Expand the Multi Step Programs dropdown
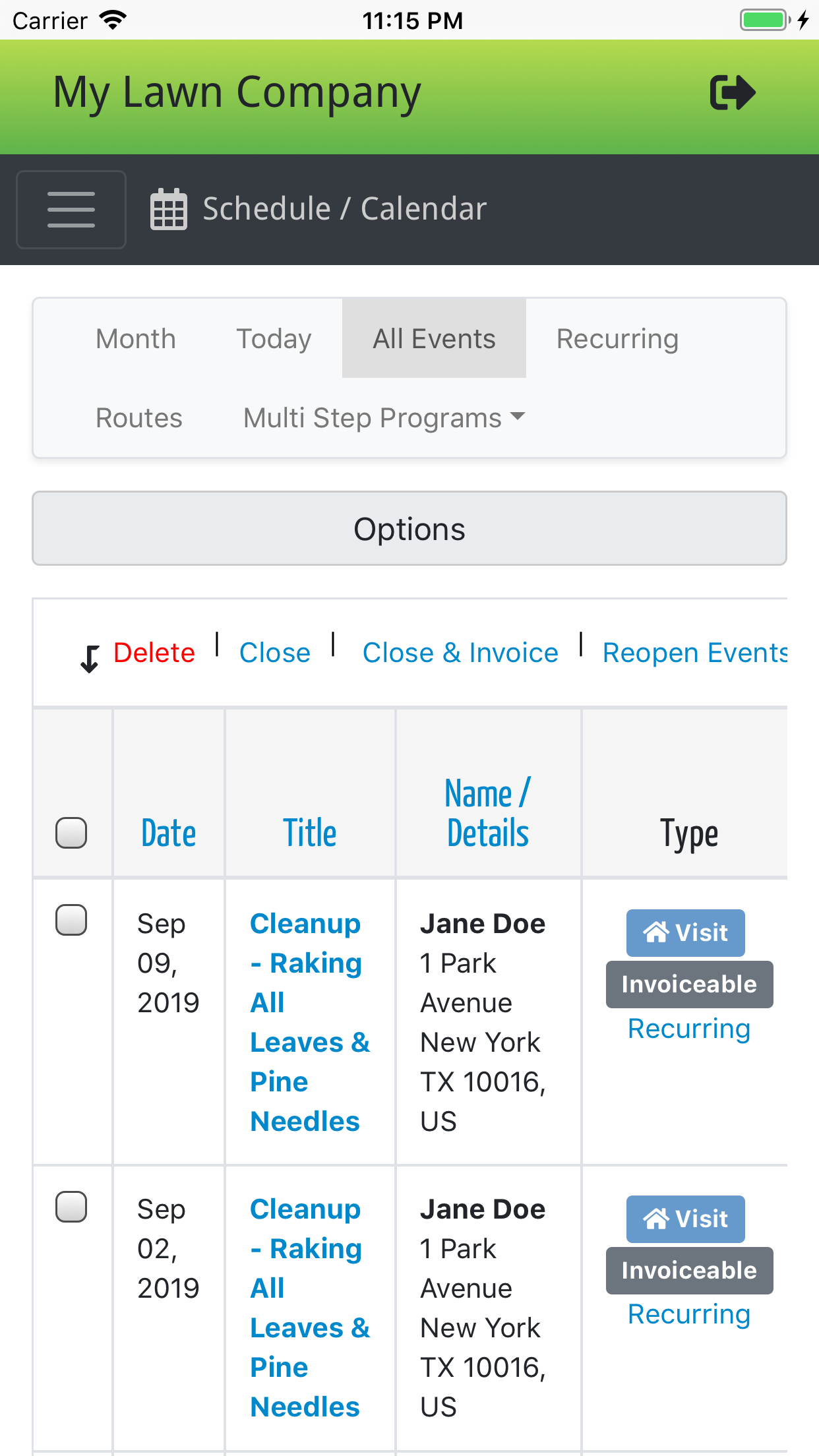The width and height of the screenshot is (819, 1456). point(384,418)
